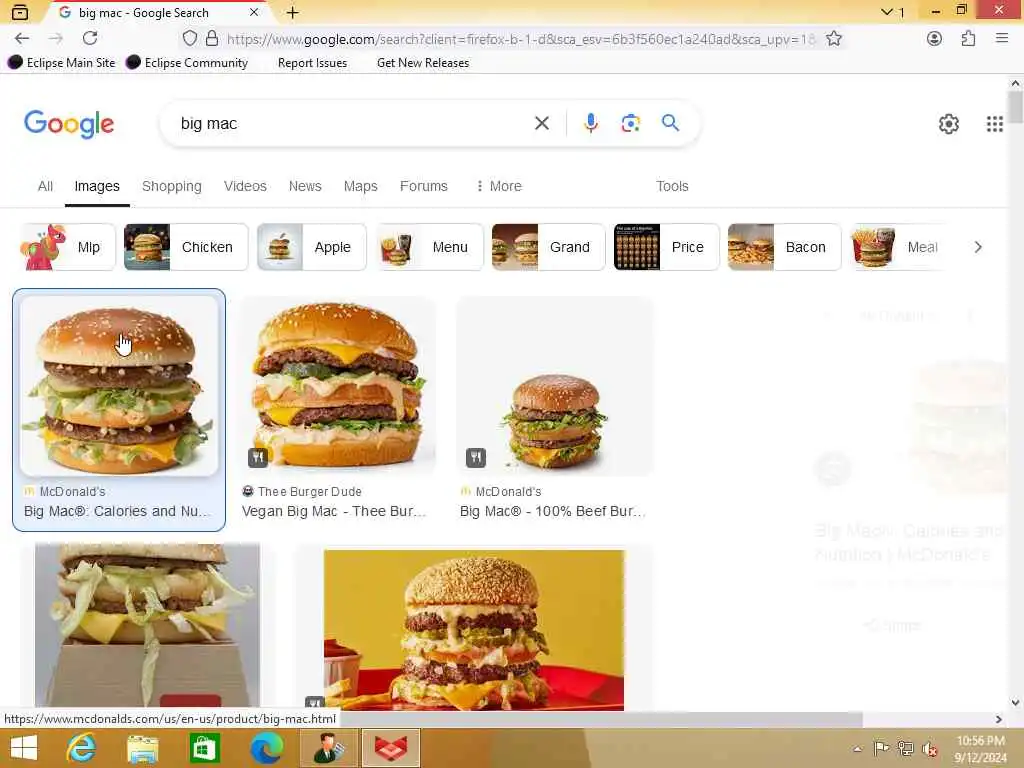This screenshot has height=768, width=1024.
Task: Filter images by Menu chip
Action: [429, 247]
